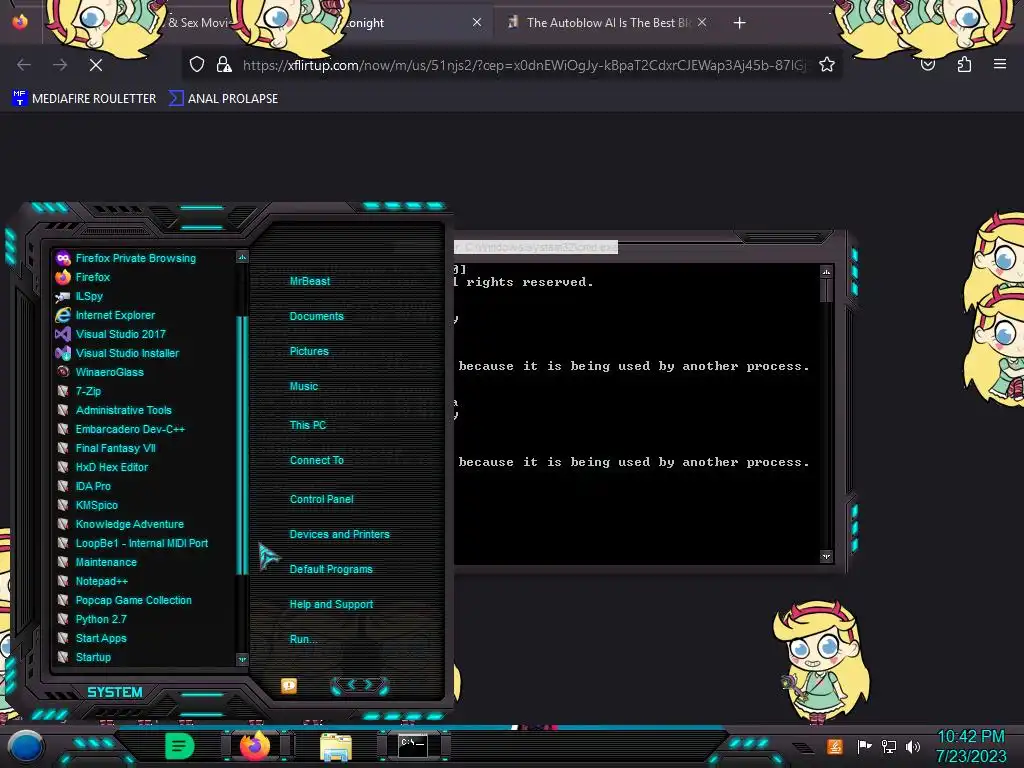The height and width of the screenshot is (768, 1024).
Task: Click the power arrows button in start menu
Action: [x=359, y=684]
